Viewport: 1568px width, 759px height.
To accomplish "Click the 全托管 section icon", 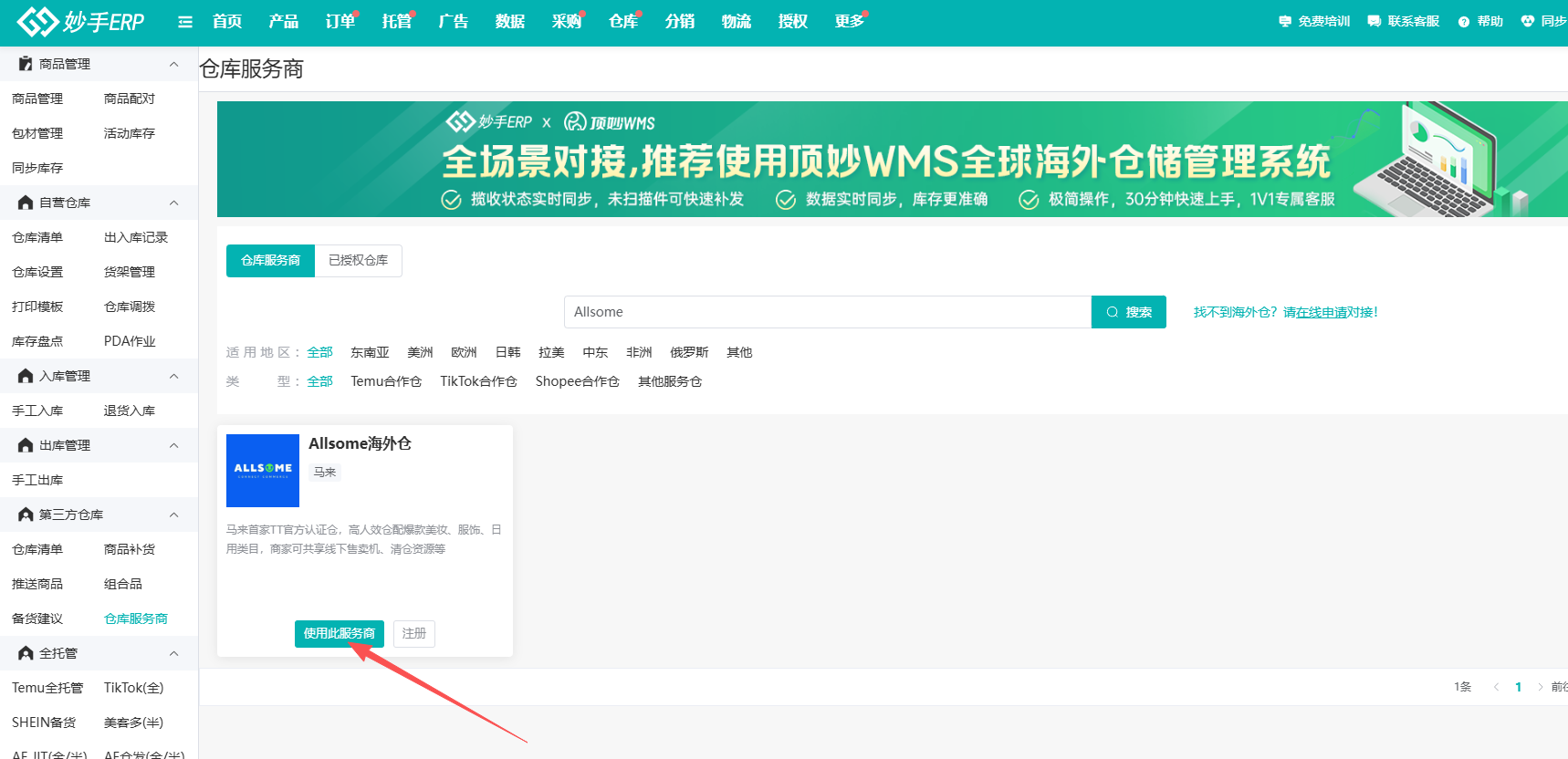I will [26, 653].
